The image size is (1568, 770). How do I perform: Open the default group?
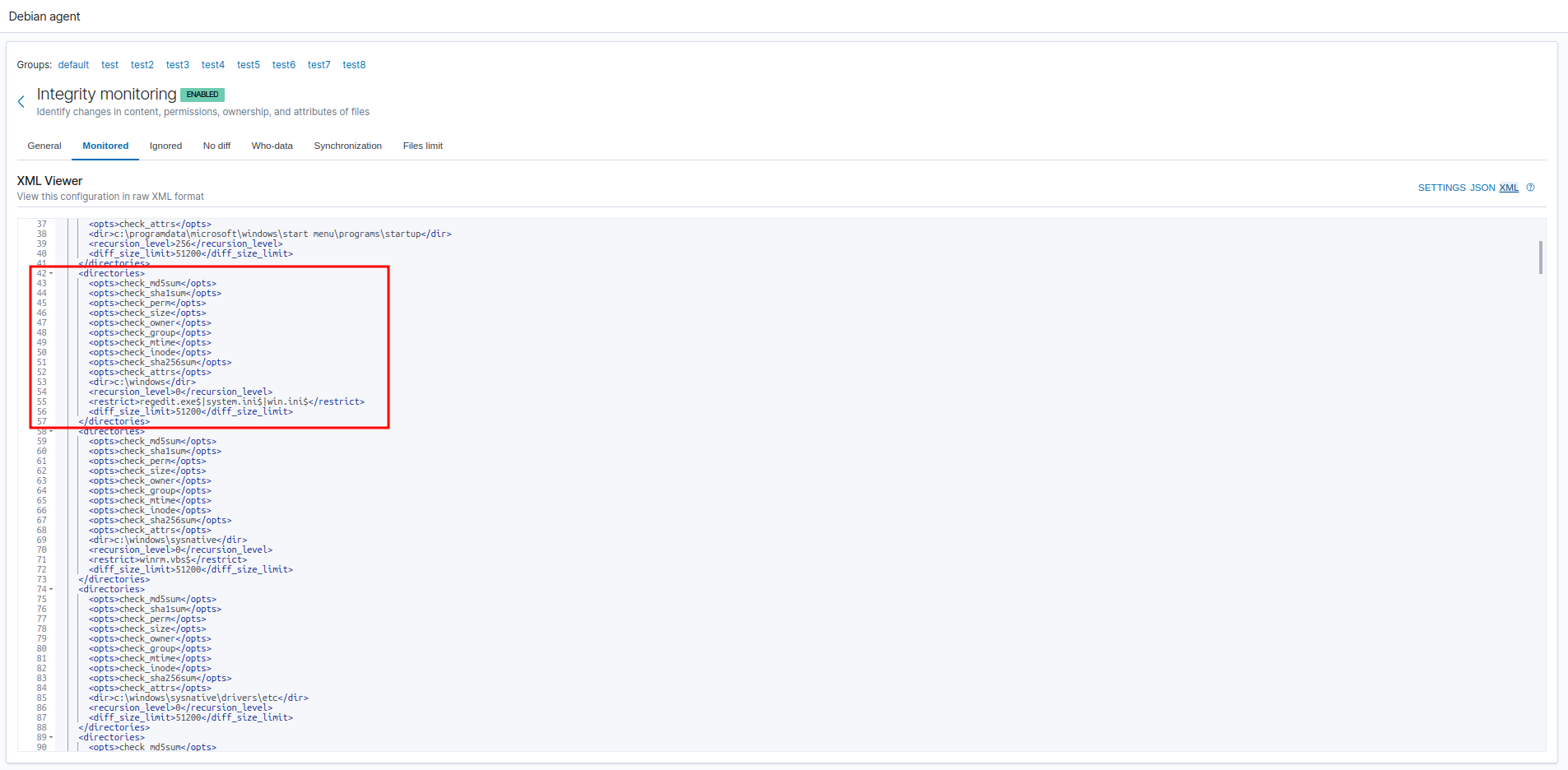coord(72,64)
